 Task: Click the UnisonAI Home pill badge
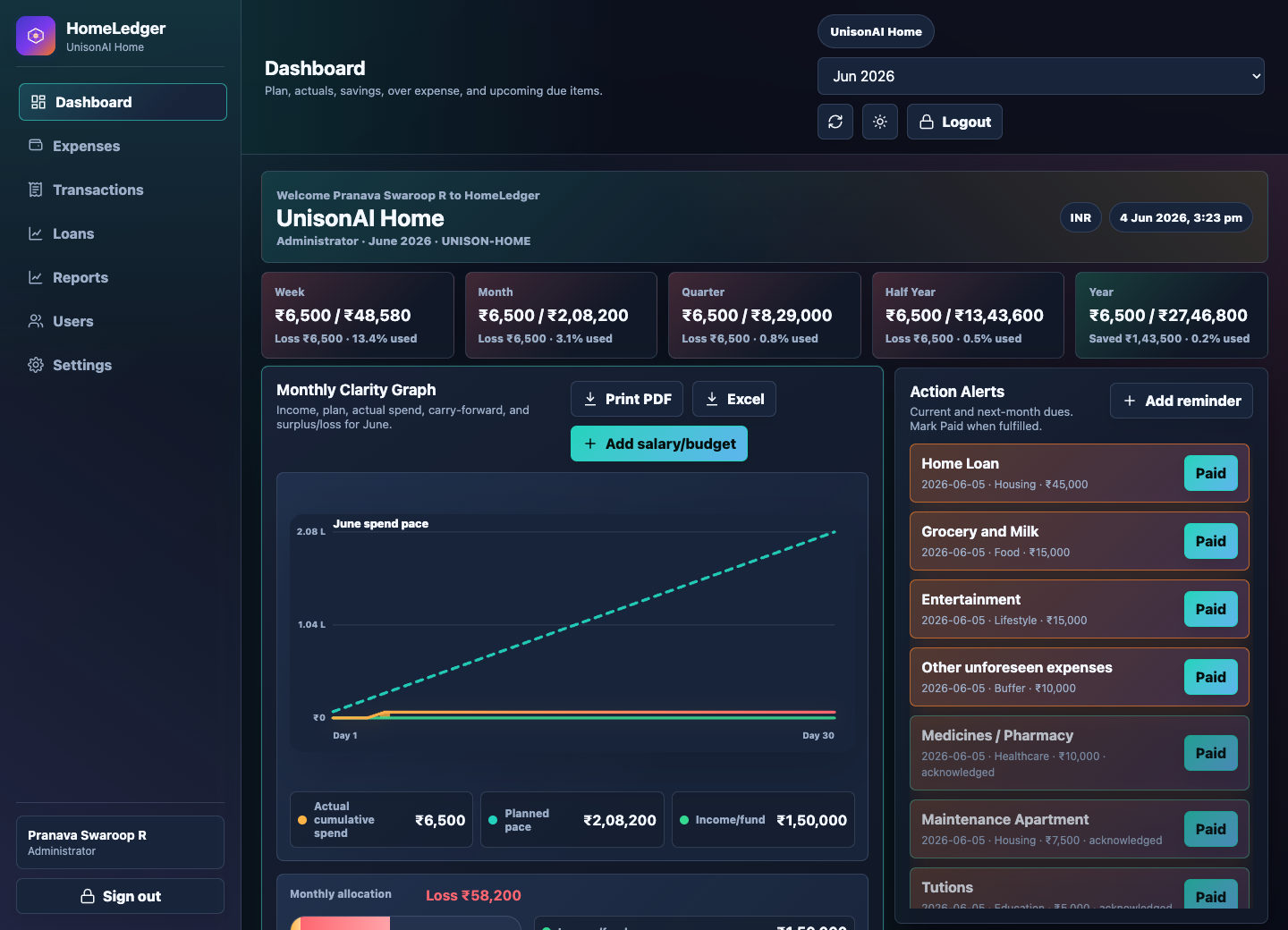pyautogui.click(x=876, y=31)
